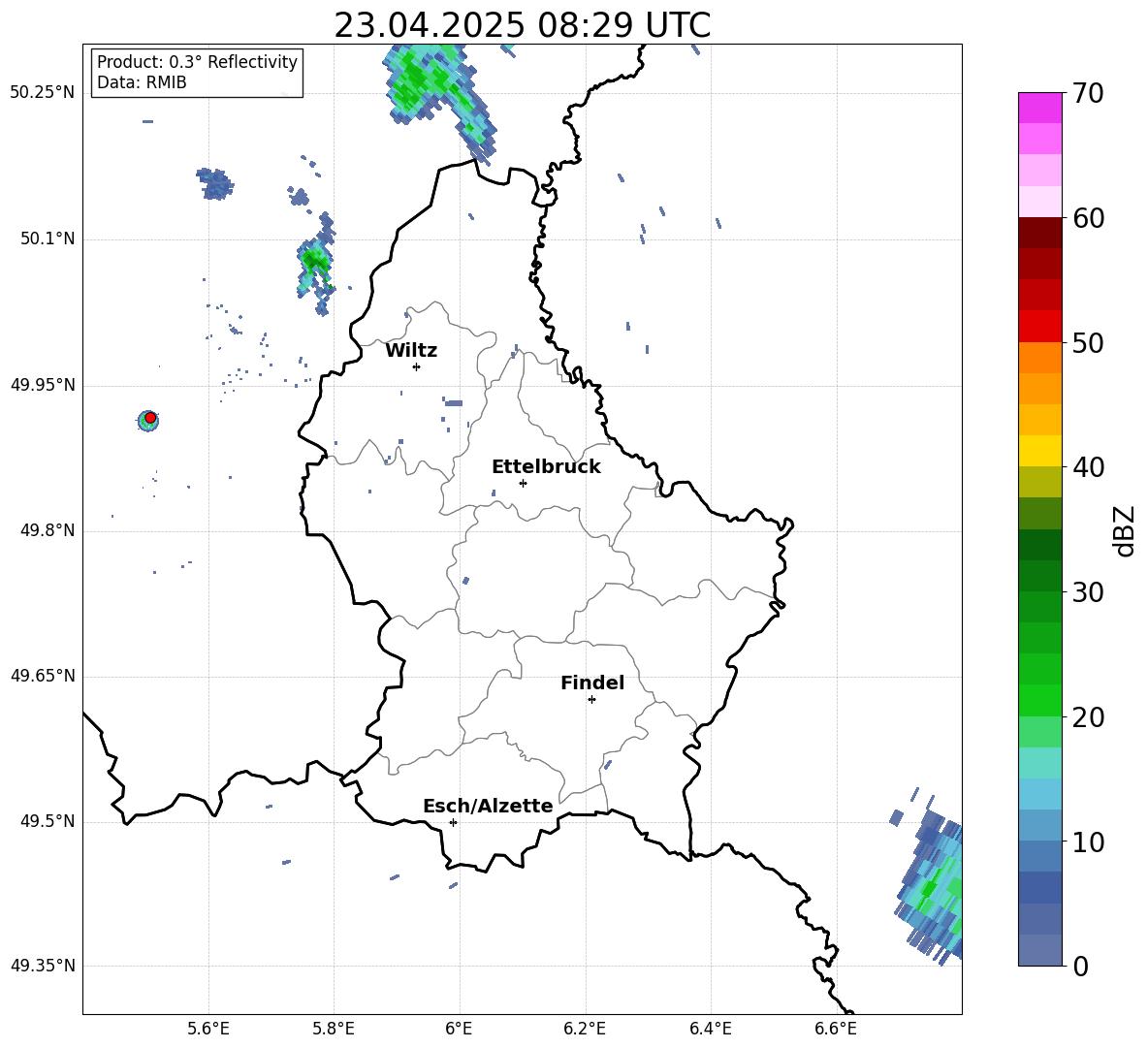Click the Wiltz cross marker
This screenshot has height=1048, width=1148.
[417, 366]
